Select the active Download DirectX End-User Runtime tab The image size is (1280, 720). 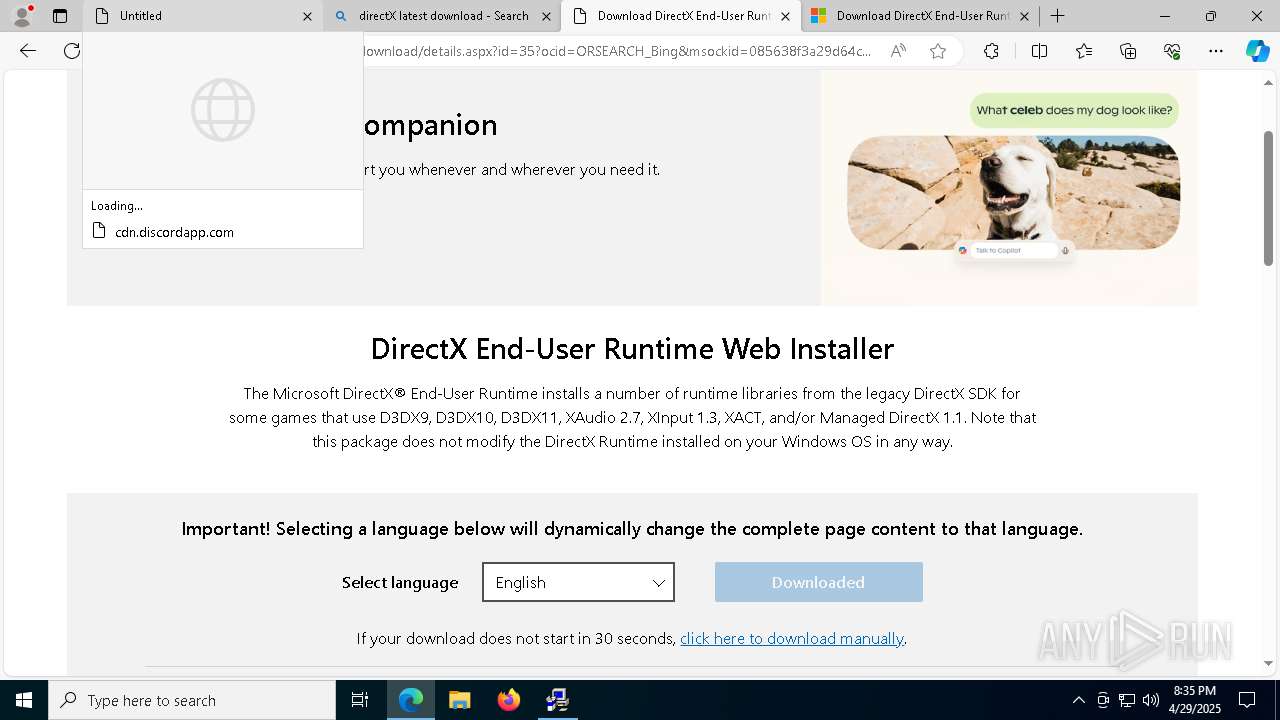[x=681, y=16]
